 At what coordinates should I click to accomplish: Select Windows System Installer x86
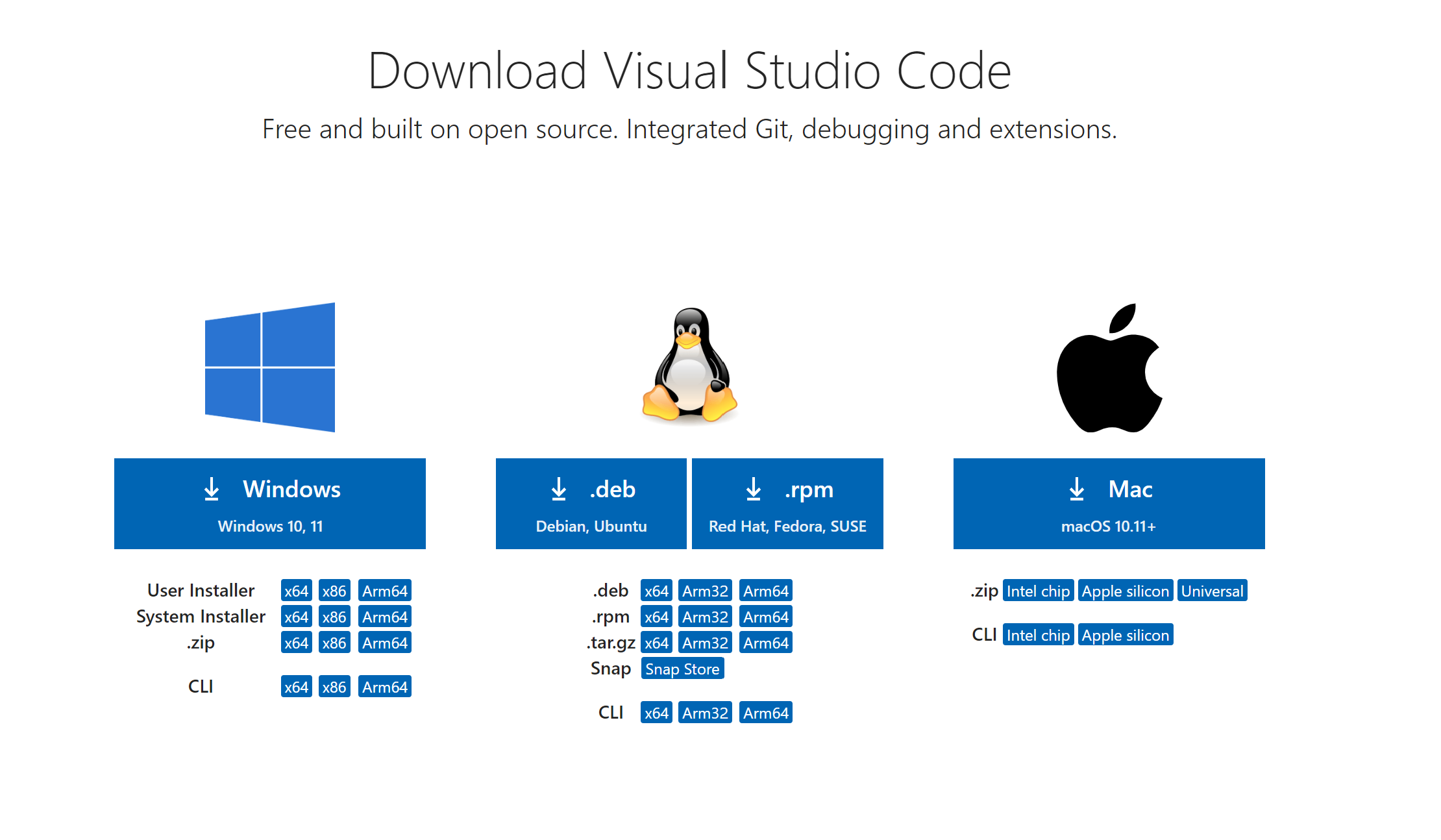[334, 617]
